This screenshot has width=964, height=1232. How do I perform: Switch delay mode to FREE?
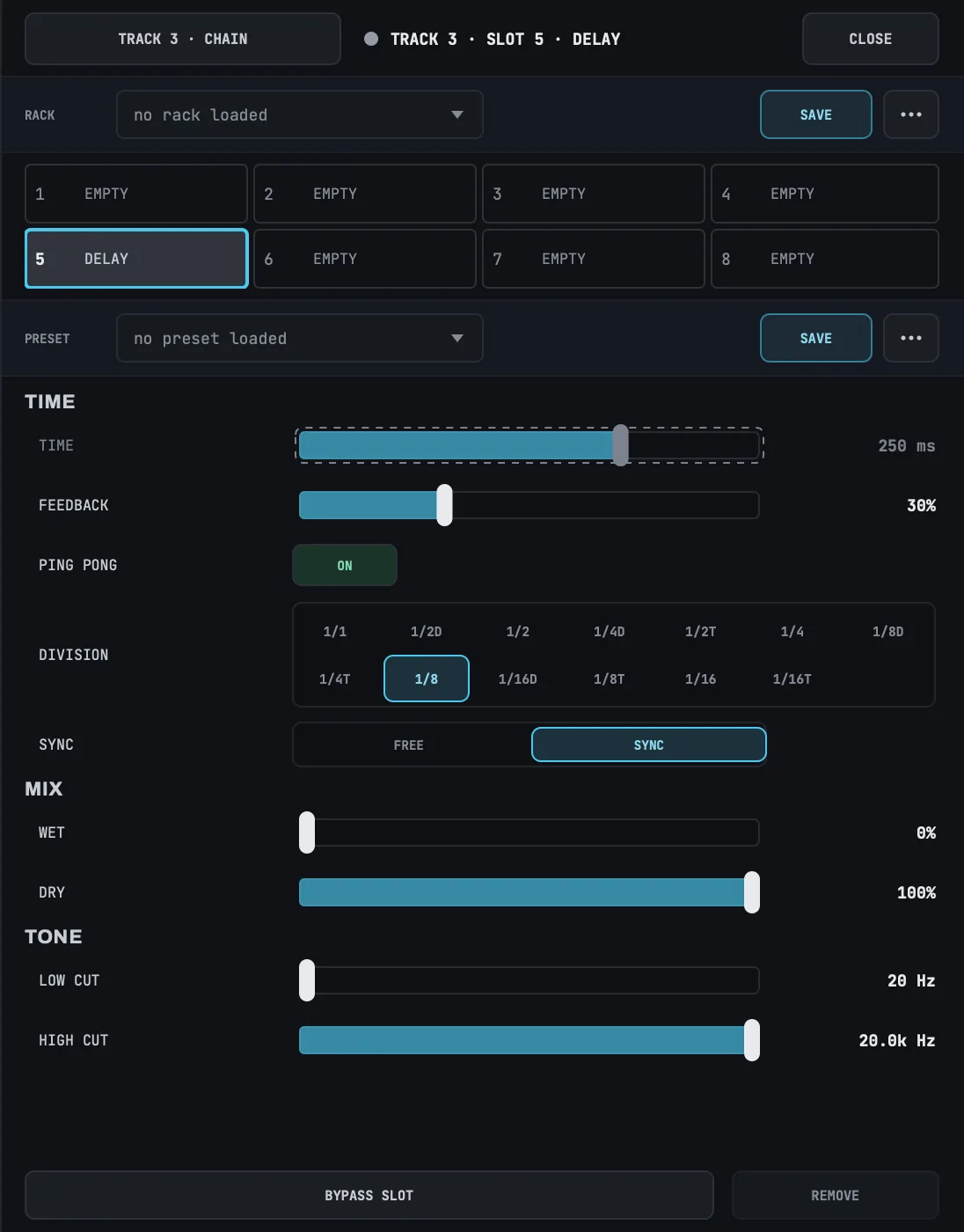pos(409,744)
